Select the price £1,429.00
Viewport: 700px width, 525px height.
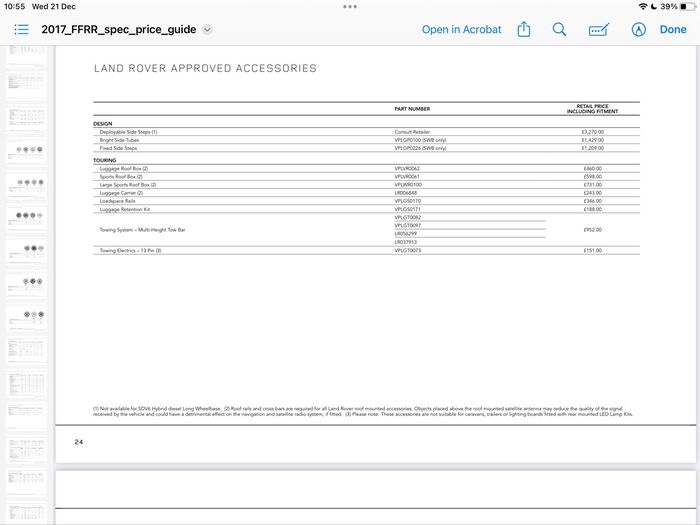click(x=592, y=140)
